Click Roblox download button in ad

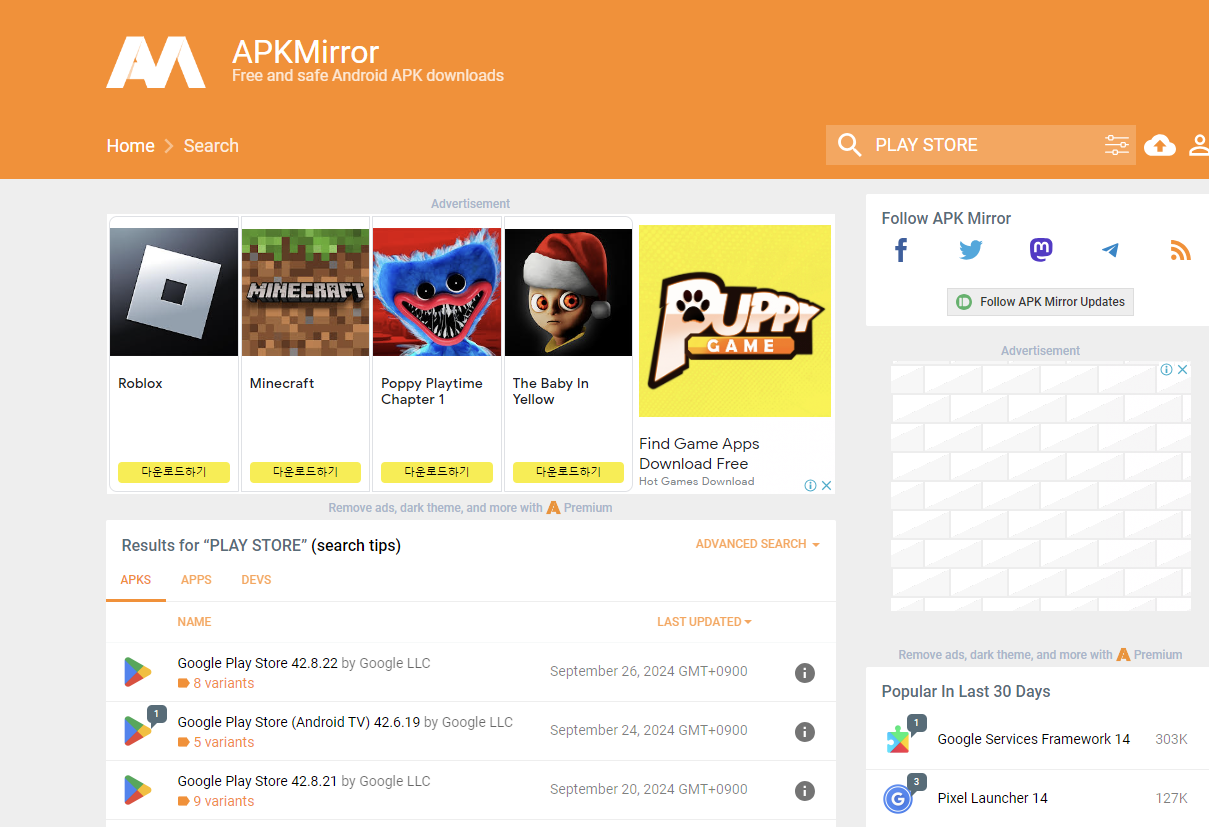coord(174,472)
